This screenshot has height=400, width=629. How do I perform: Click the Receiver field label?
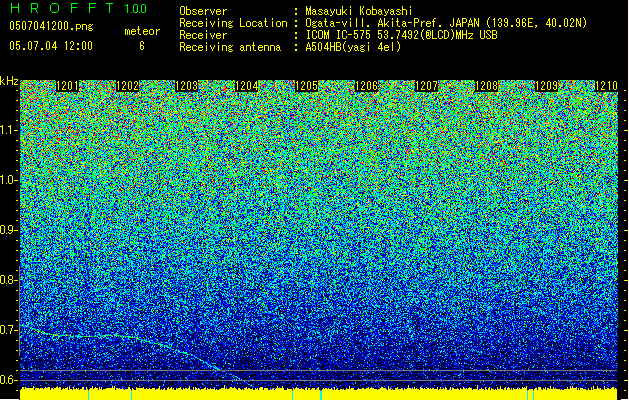[x=203, y=35]
